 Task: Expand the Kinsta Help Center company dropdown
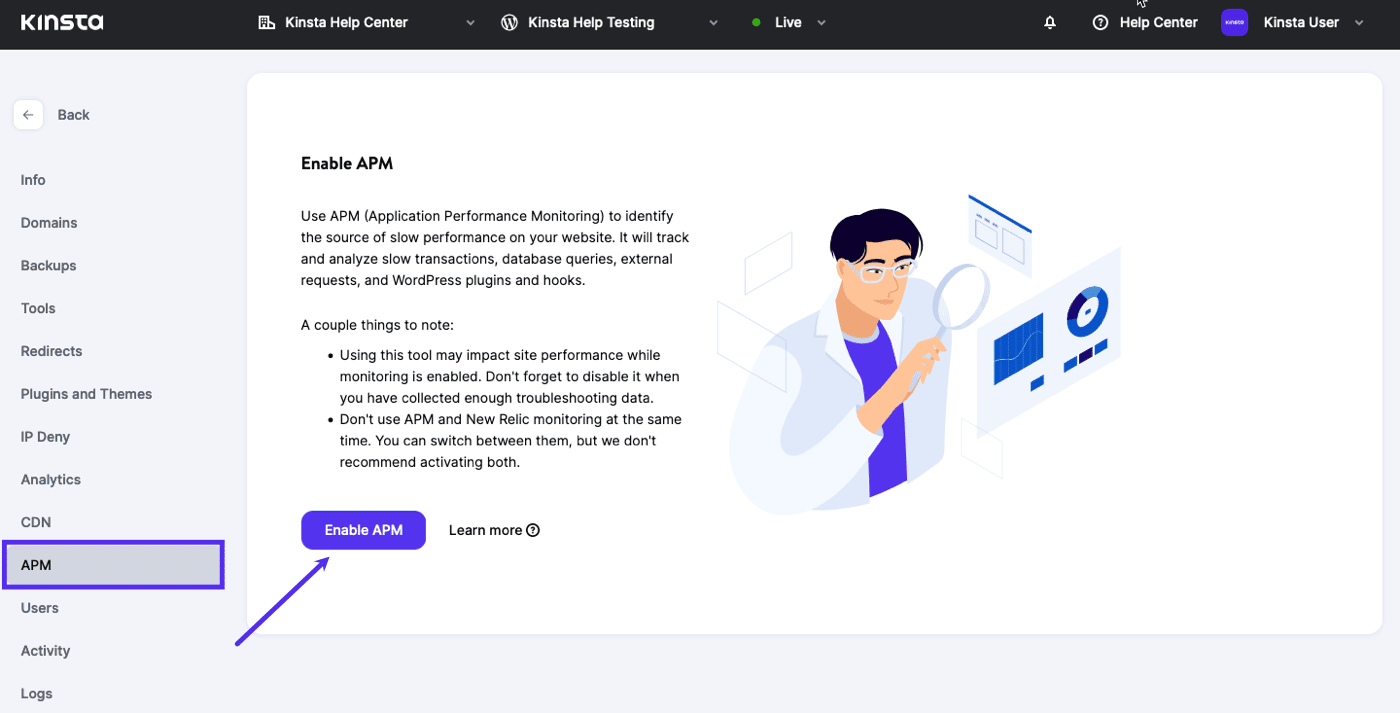coord(470,23)
